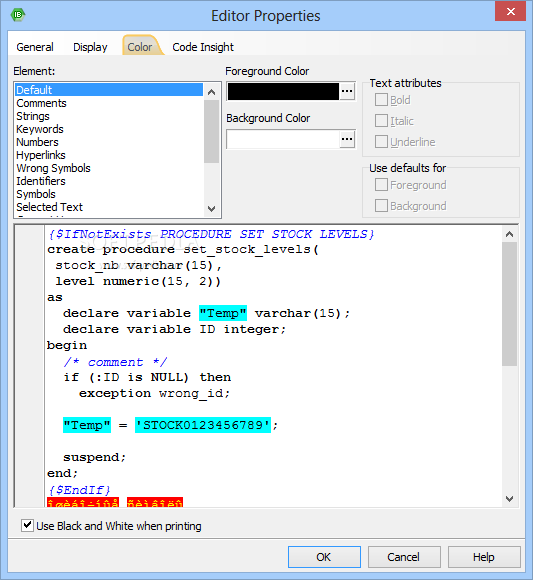Select Numbers in the Element list

point(109,142)
